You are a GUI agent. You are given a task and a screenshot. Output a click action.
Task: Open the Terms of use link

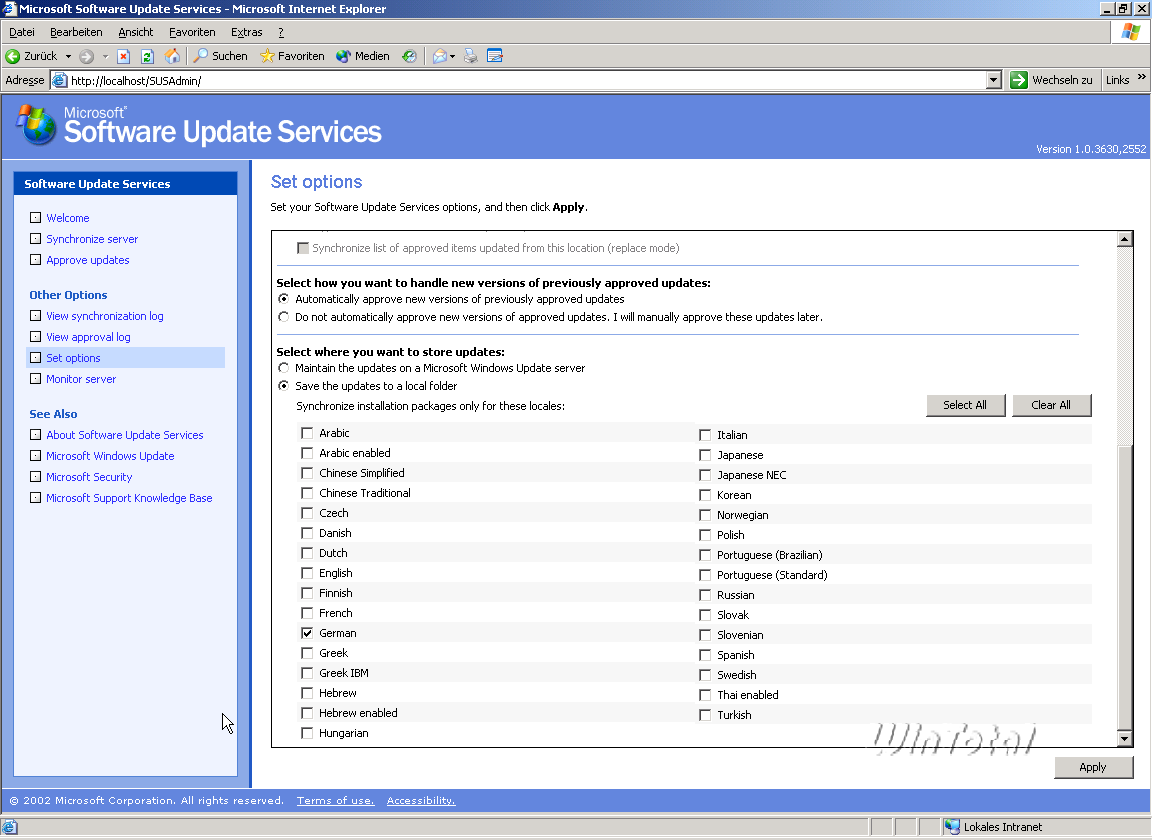pos(336,800)
